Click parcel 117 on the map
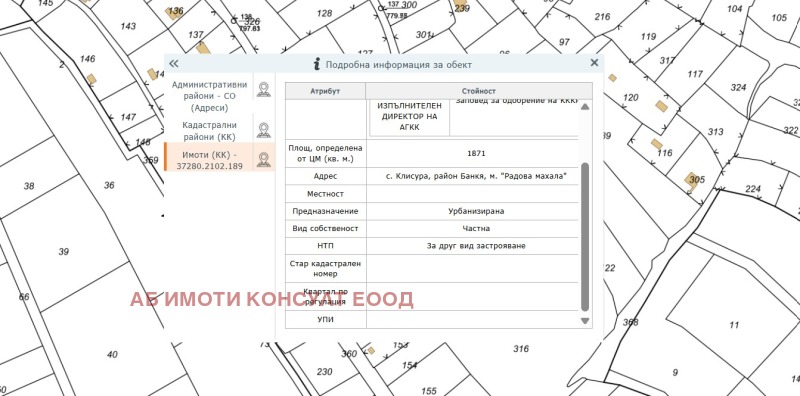This screenshot has height=396, width=800. pyautogui.click(x=695, y=74)
